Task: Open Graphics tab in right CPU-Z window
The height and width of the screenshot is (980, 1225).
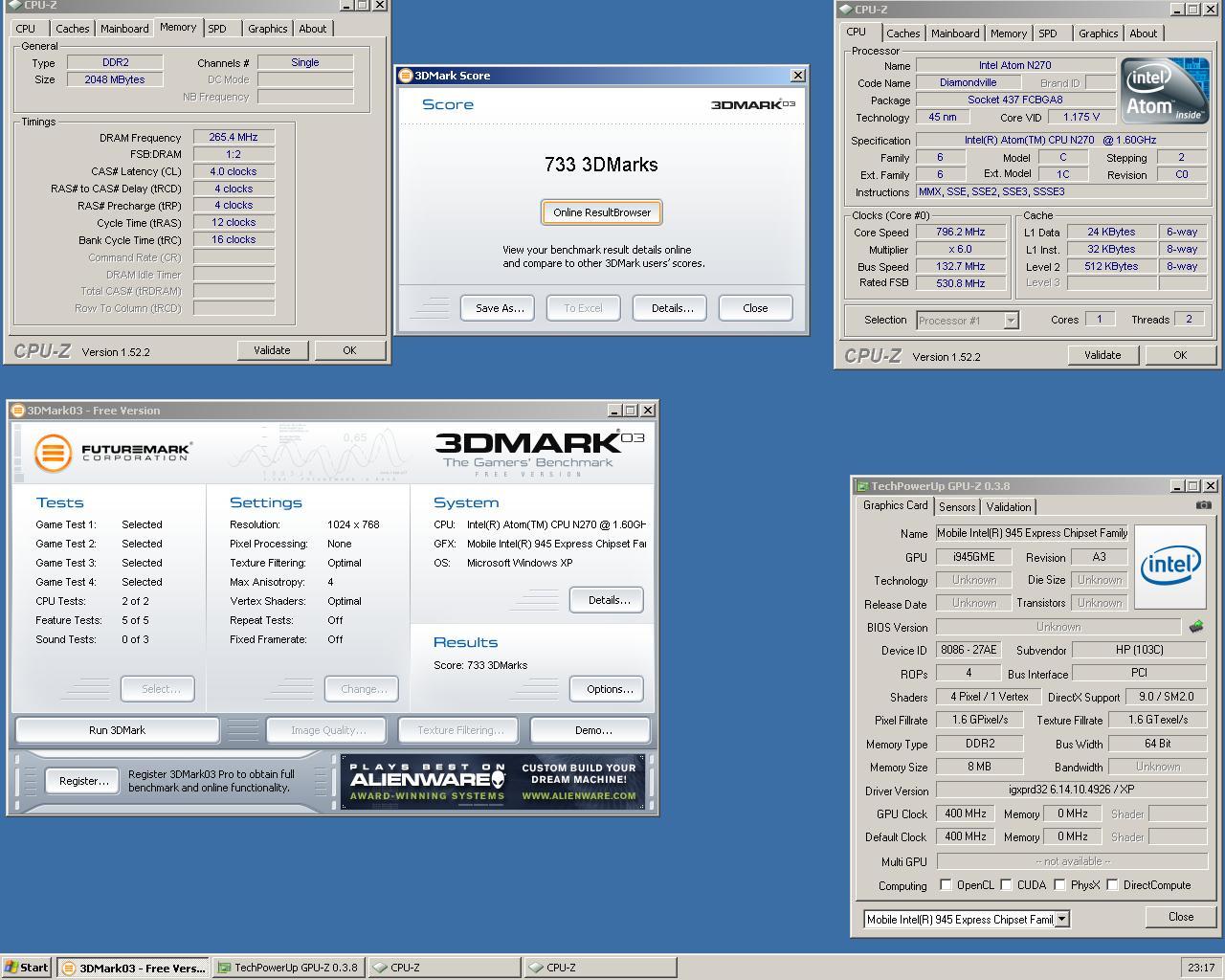Action: pos(1098,33)
